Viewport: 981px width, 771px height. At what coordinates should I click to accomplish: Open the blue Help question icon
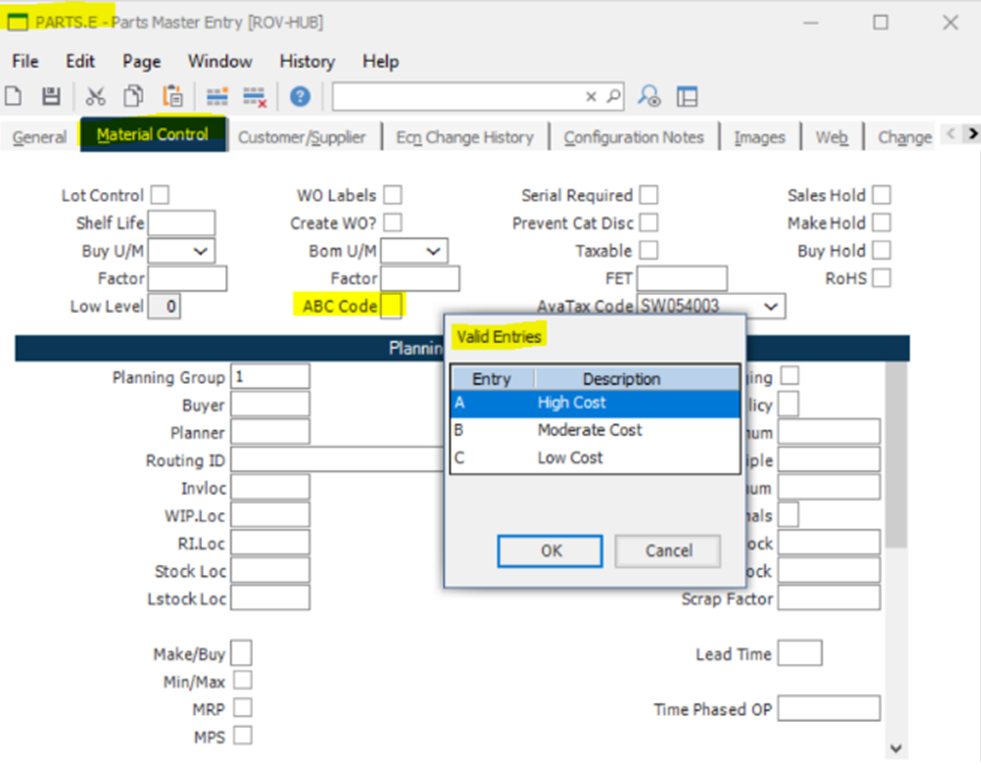coord(300,96)
